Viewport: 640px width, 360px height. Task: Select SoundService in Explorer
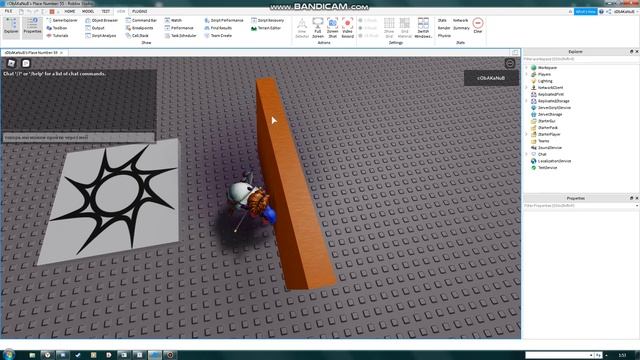549,148
